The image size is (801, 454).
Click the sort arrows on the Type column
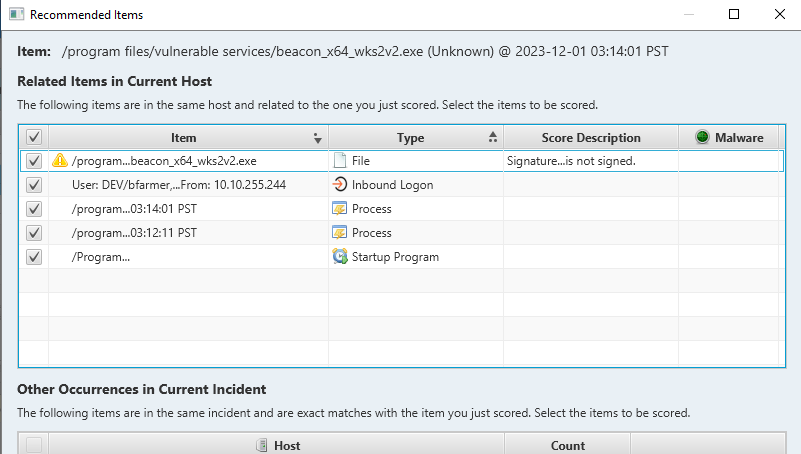[x=493, y=138]
